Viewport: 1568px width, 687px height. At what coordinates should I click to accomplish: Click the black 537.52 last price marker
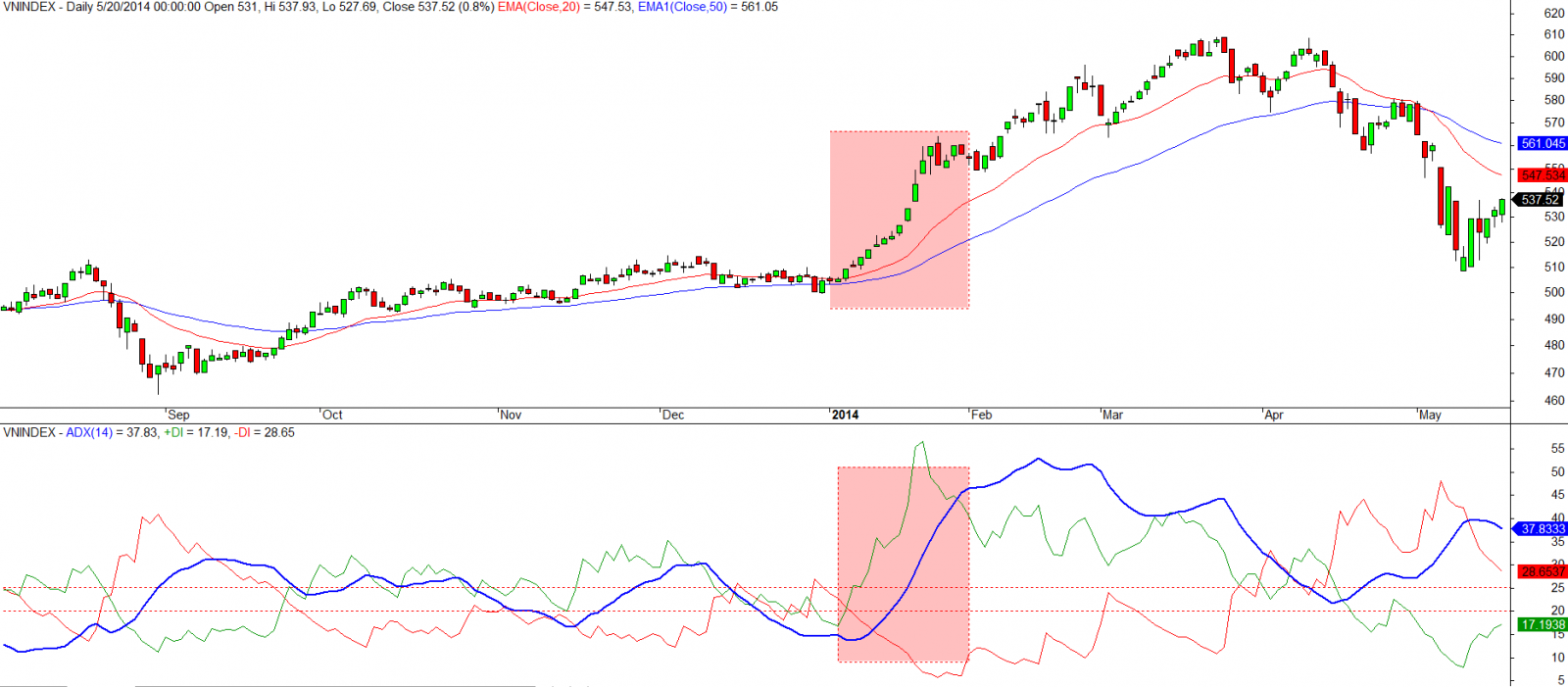[x=1540, y=200]
